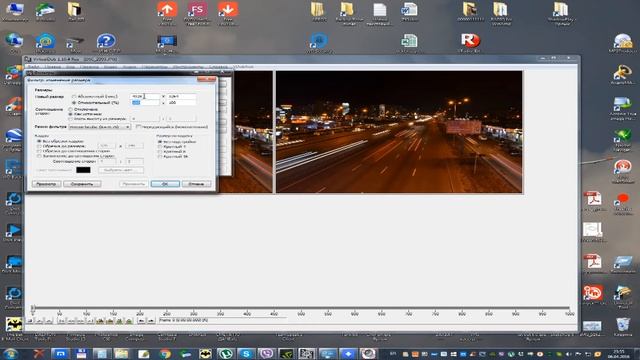Click the pink FS desktop icon

tap(197, 10)
